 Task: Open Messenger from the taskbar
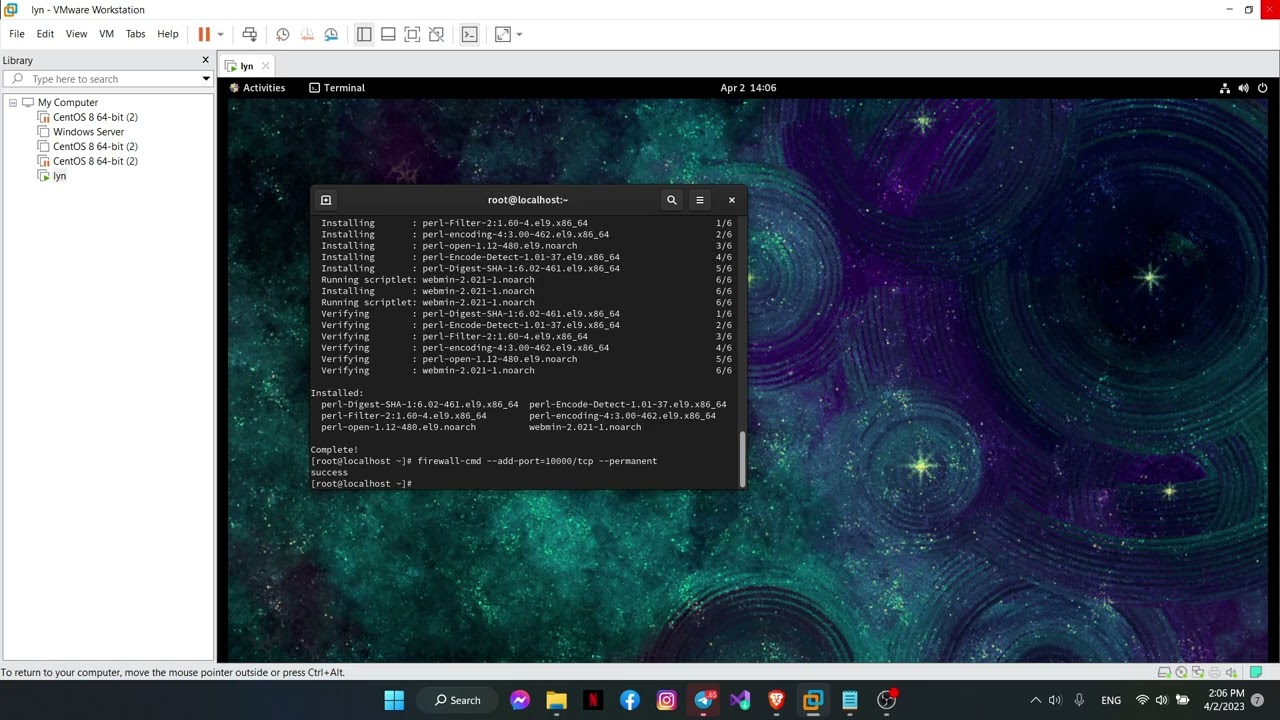pos(520,700)
